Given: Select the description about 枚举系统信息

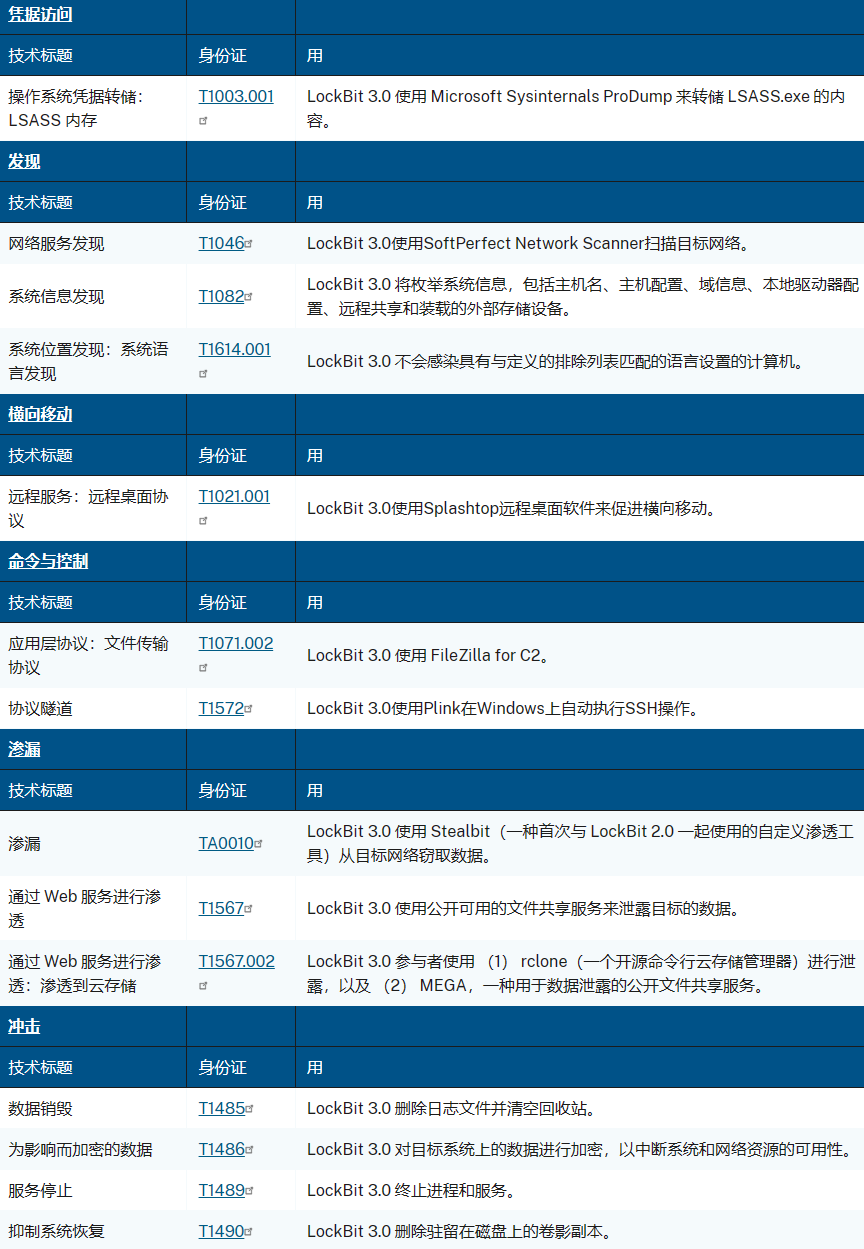Looking at the screenshot, I should pos(582,297).
